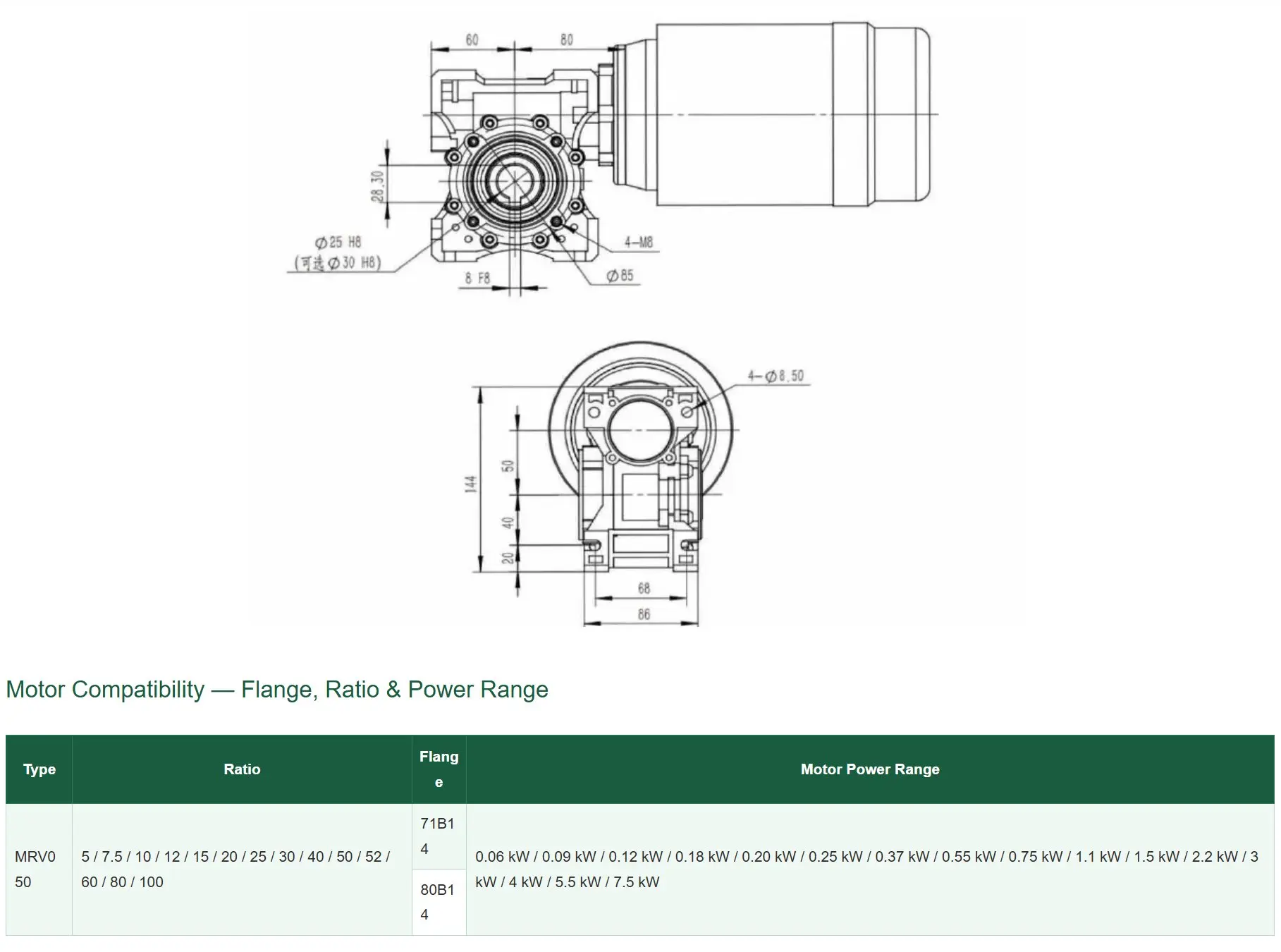Click the Motor Compatibility section heading

click(x=277, y=689)
